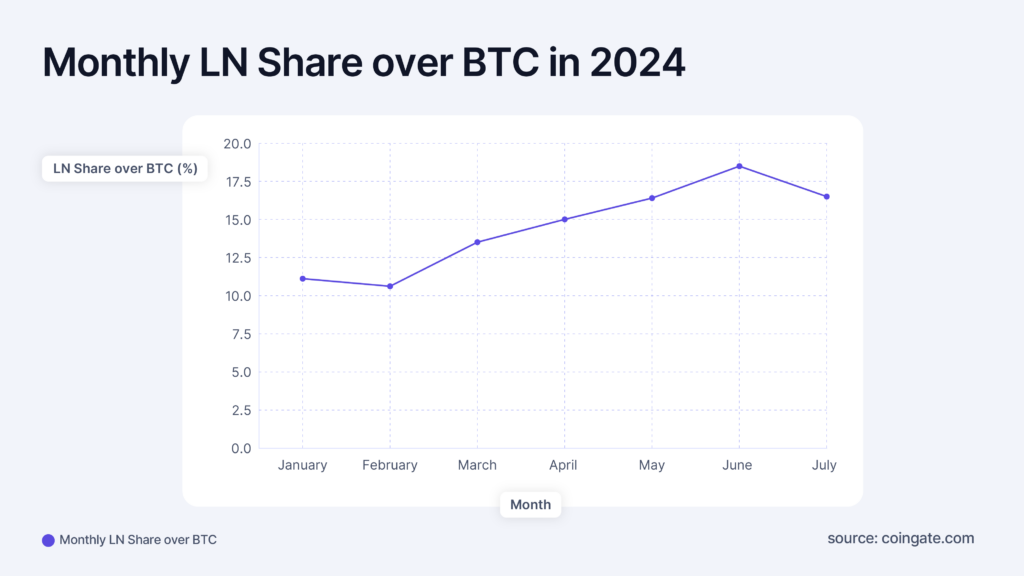
Task: Click the chart title heading
Action: click(x=364, y=63)
